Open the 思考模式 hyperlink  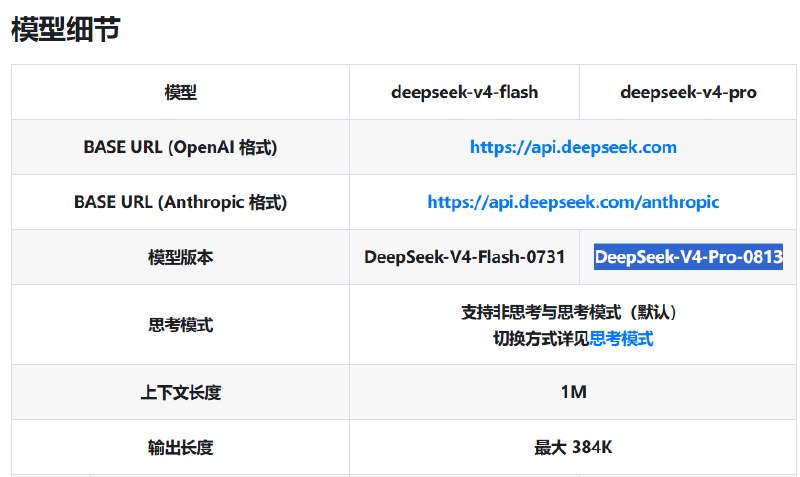pos(621,338)
